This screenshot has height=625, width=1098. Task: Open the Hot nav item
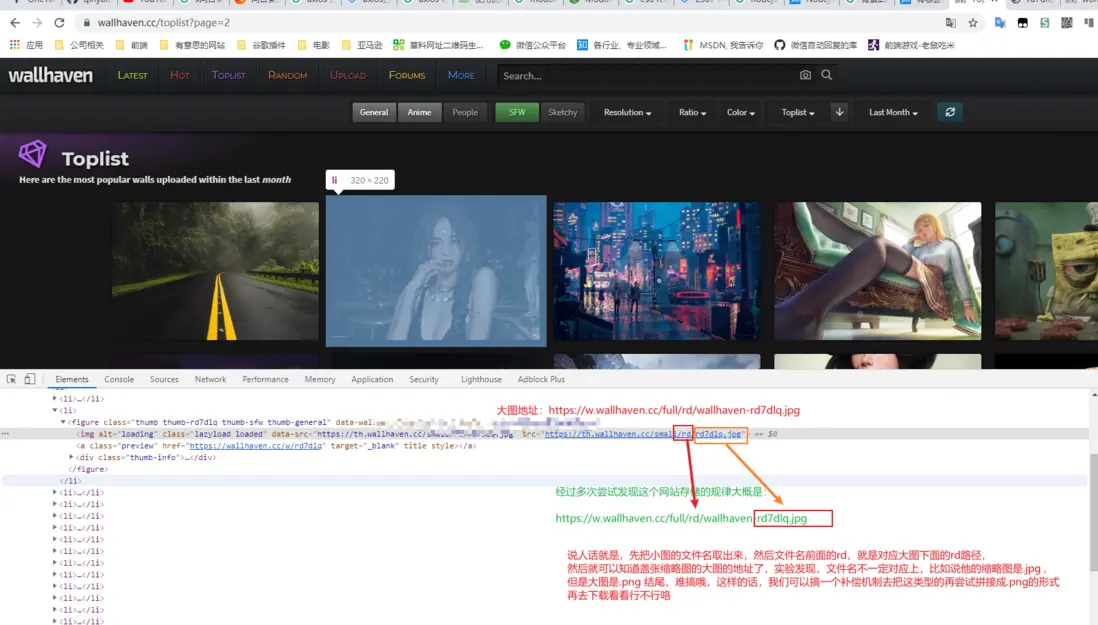(x=179, y=75)
